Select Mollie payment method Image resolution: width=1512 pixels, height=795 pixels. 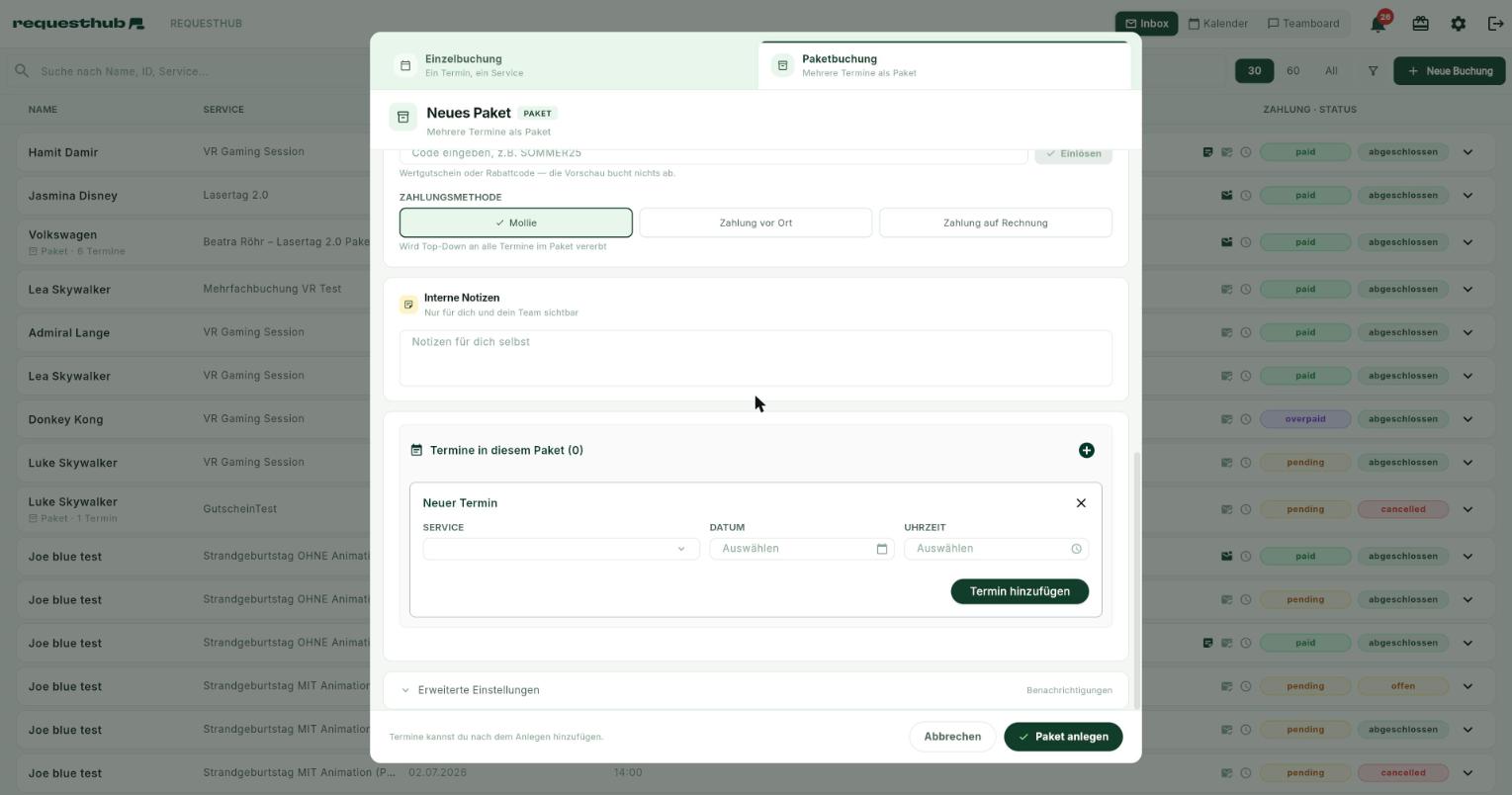click(515, 222)
